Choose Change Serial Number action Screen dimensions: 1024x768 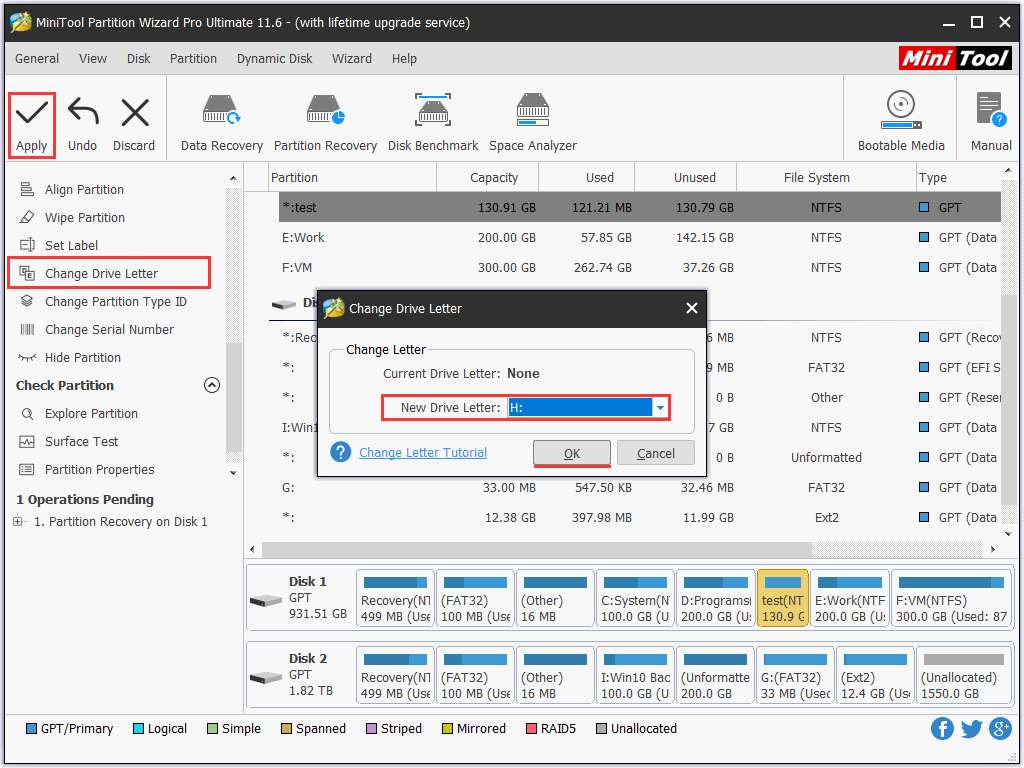tap(109, 330)
